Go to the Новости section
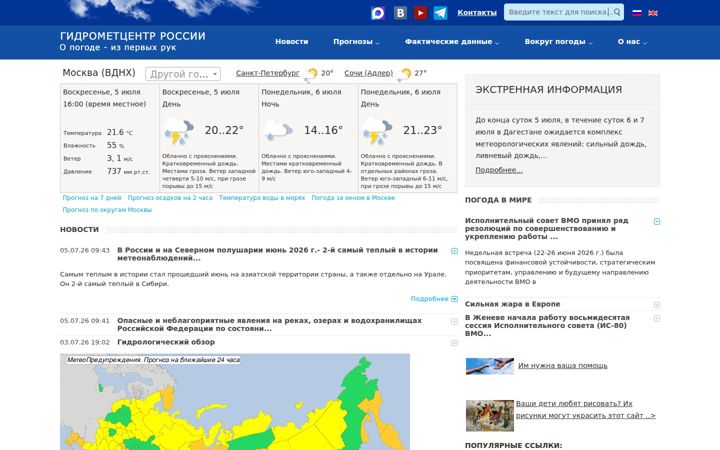Viewport: 720px width, 450px height. 292,42
